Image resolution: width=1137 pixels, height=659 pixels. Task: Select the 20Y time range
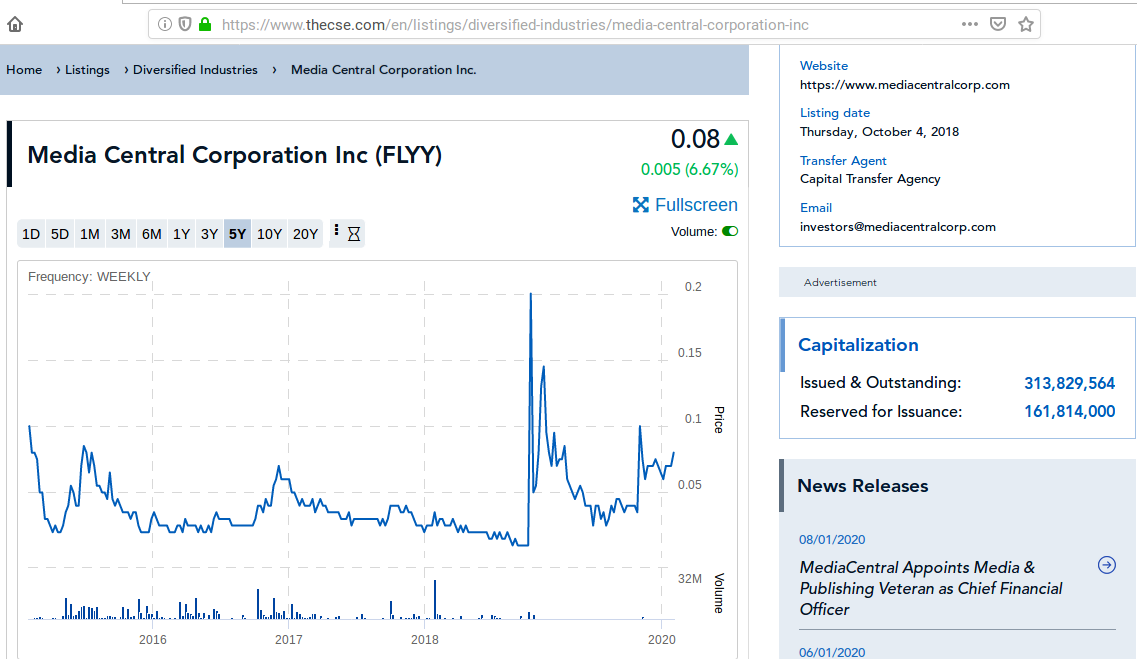click(305, 234)
